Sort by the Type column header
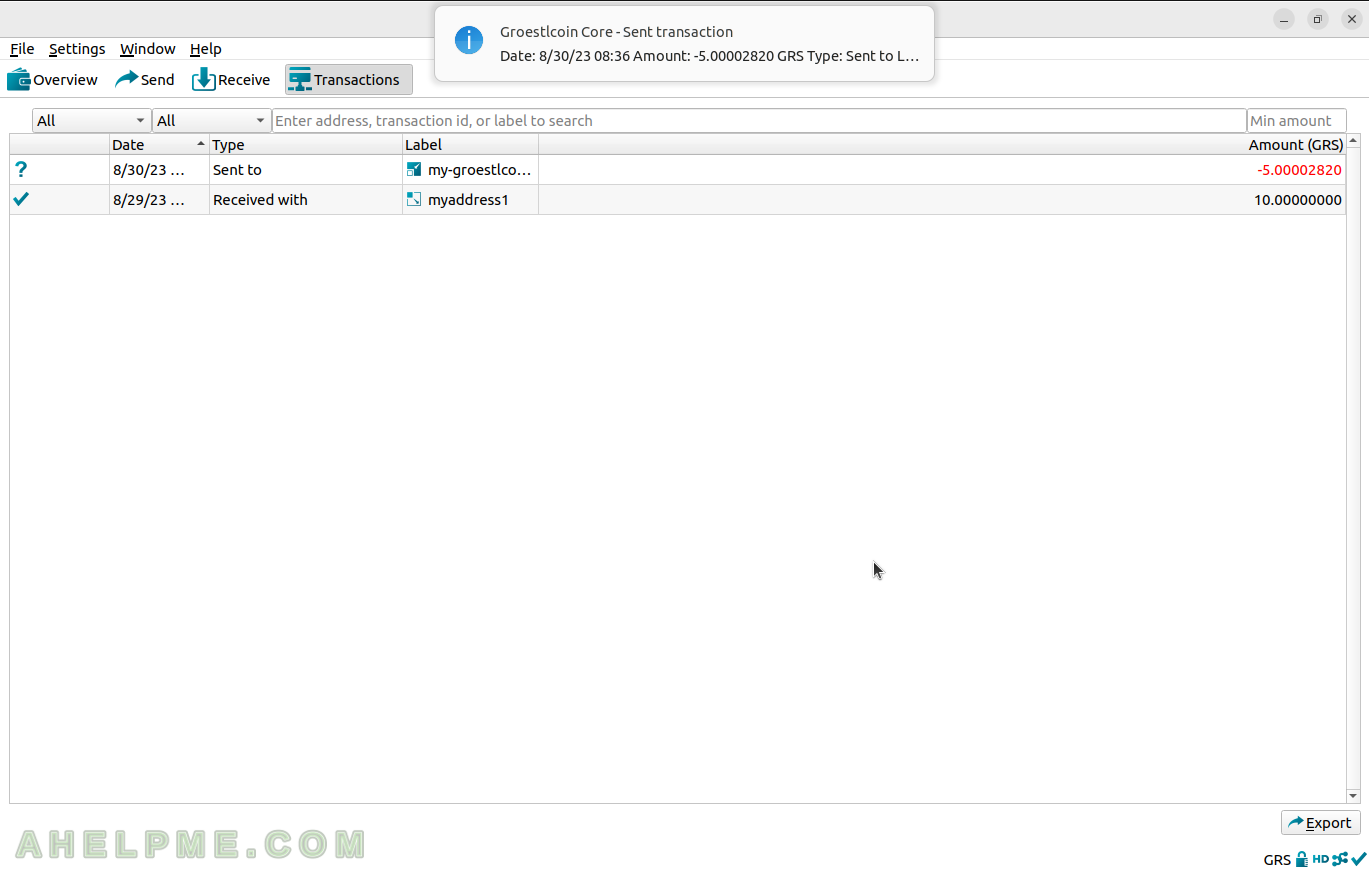The width and height of the screenshot is (1369, 872). click(x=306, y=145)
